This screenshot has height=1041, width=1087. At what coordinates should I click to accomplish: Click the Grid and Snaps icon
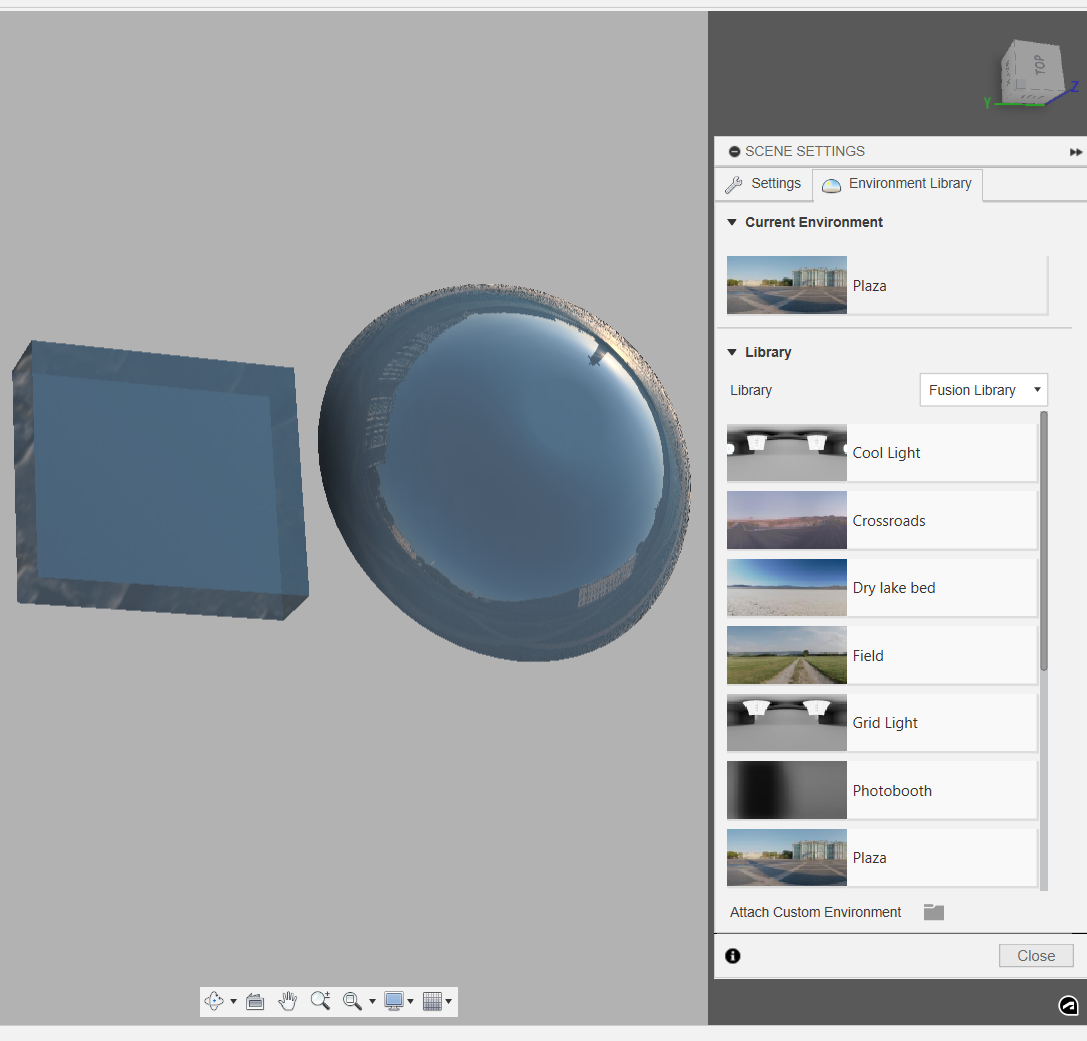(x=432, y=1001)
